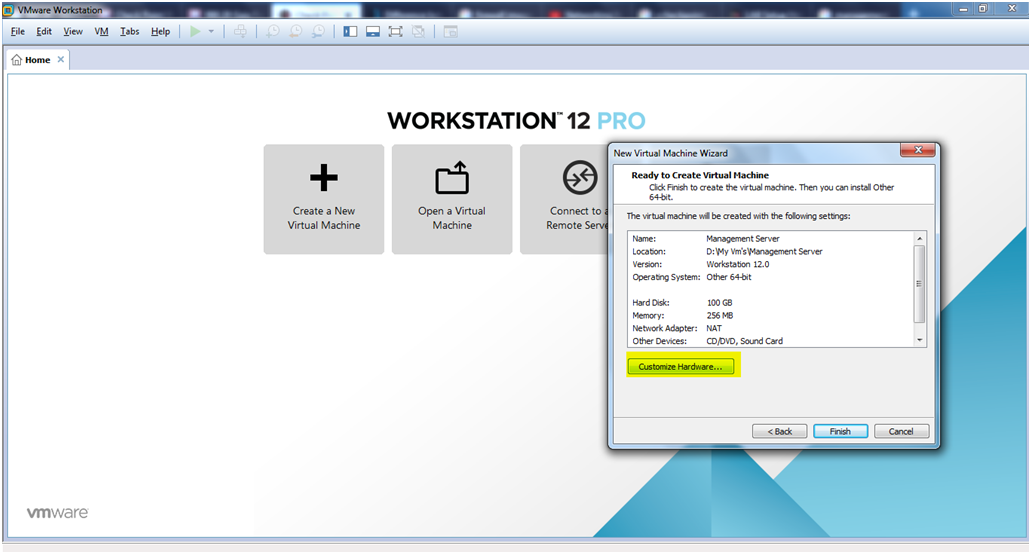Click Open a Virtual Machine tile
The width and height of the screenshot is (1031, 554).
pos(452,199)
